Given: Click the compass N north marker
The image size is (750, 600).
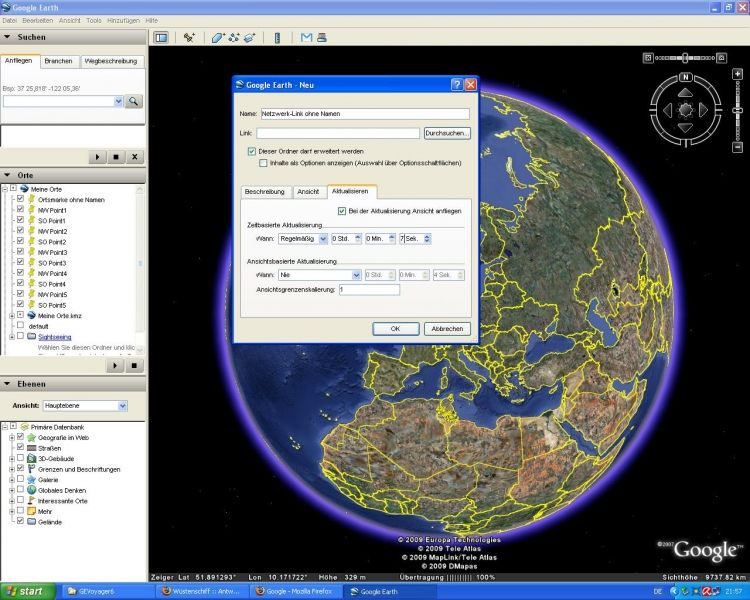Looking at the screenshot, I should click(685, 77).
